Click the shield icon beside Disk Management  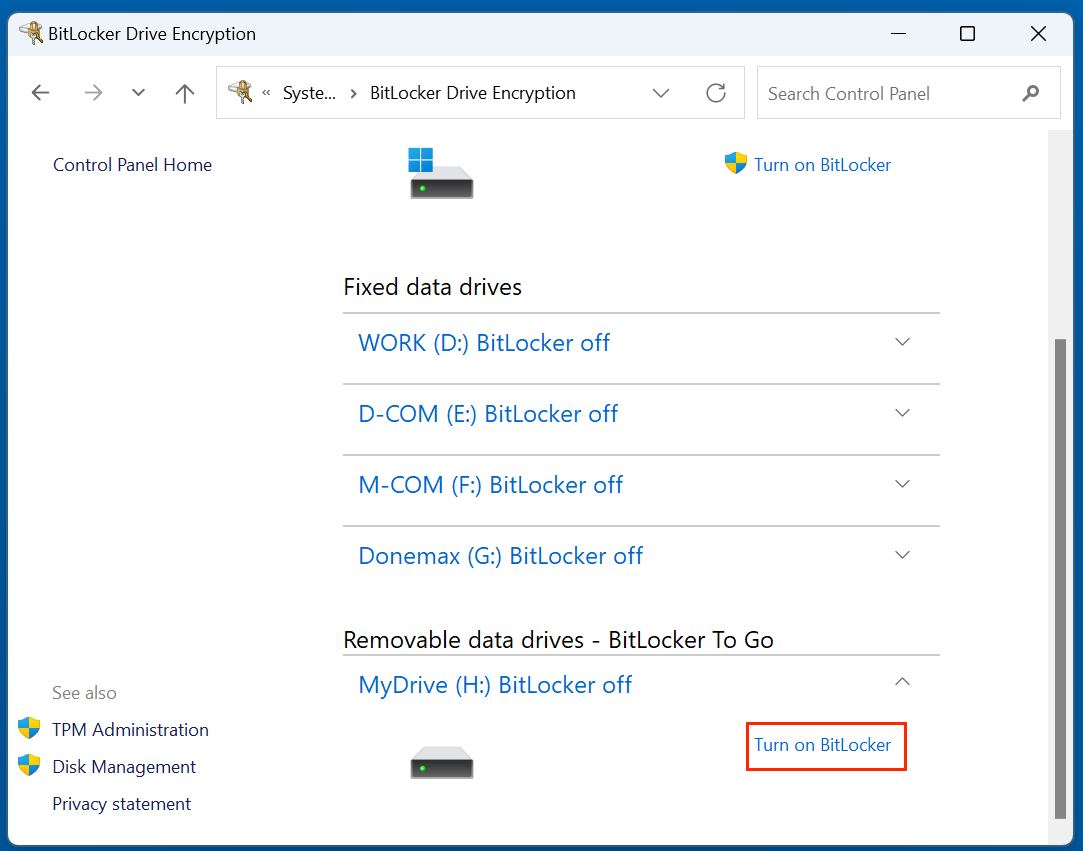point(30,766)
